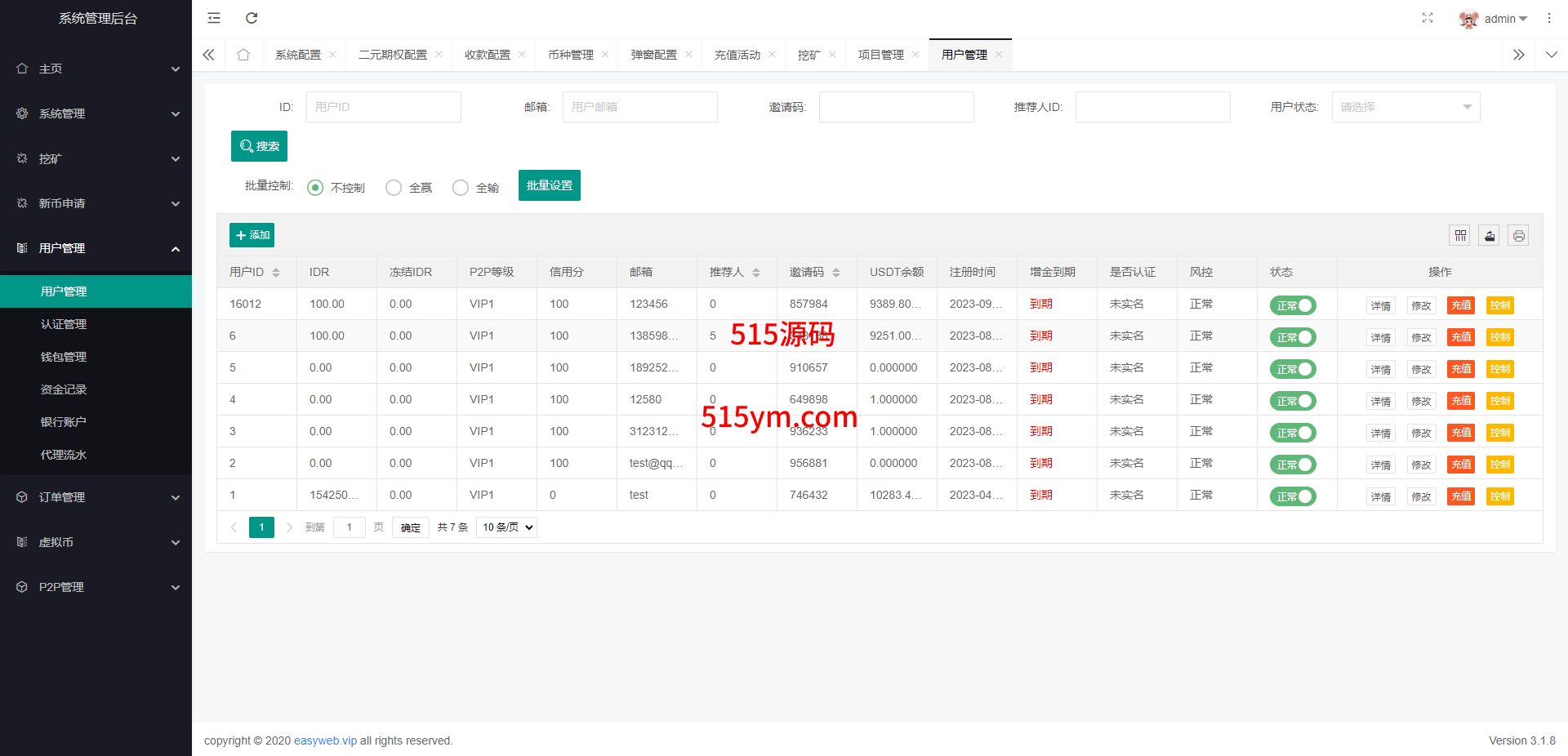Click the vertical three-dots more icon
Viewport: 1568px width, 756px height.
pyautogui.click(x=1548, y=18)
